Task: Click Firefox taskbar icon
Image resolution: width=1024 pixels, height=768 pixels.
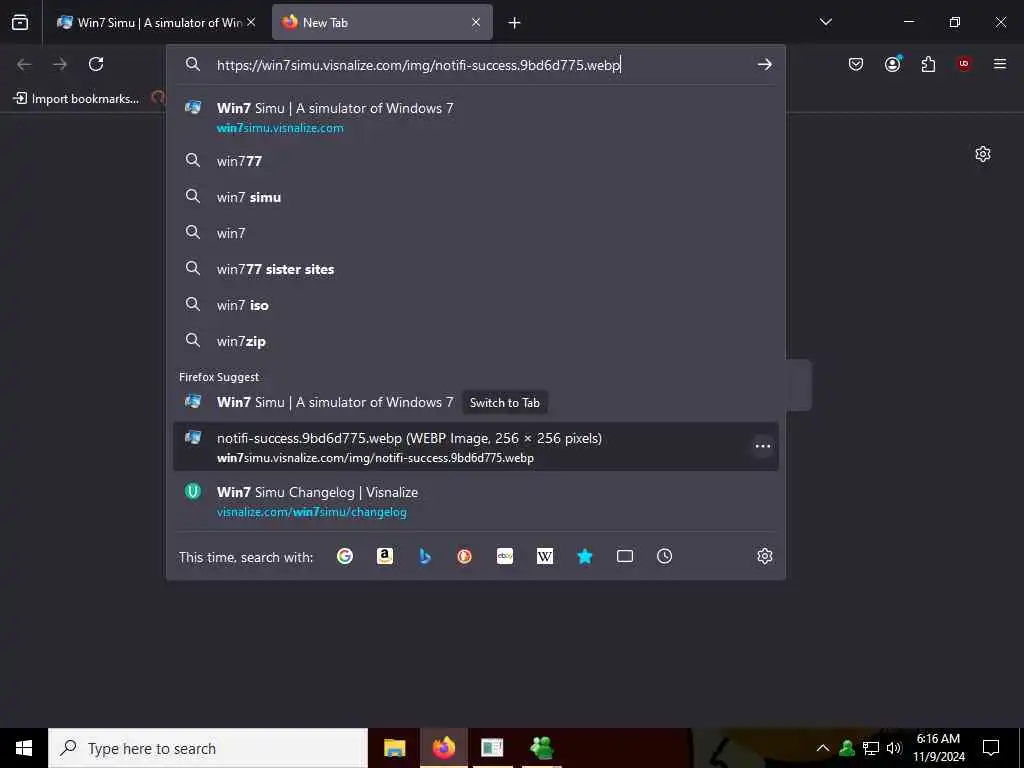Action: [443, 748]
